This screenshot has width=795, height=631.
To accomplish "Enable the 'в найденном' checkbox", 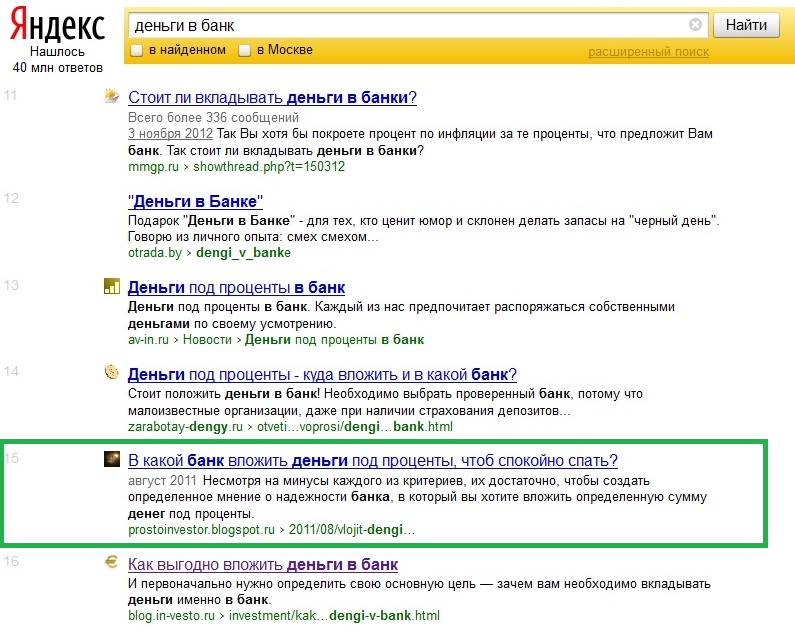I will coord(136,51).
